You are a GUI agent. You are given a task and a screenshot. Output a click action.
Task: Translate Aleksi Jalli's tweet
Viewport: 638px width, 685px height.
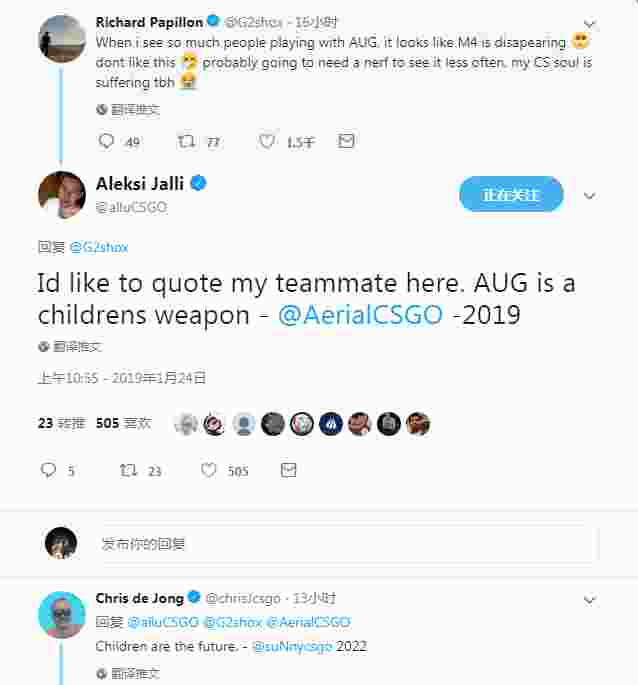[70, 347]
